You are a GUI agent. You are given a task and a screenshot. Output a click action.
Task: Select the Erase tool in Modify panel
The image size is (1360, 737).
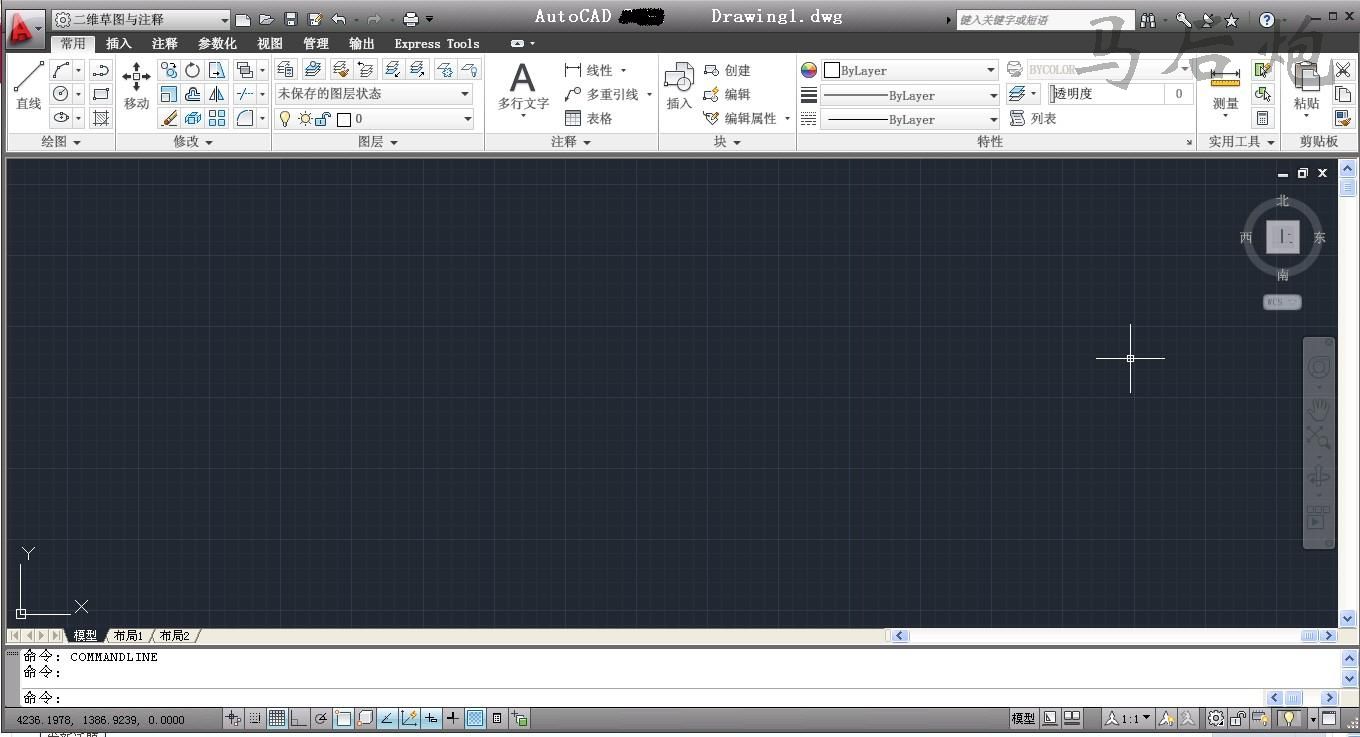pyautogui.click(x=168, y=118)
